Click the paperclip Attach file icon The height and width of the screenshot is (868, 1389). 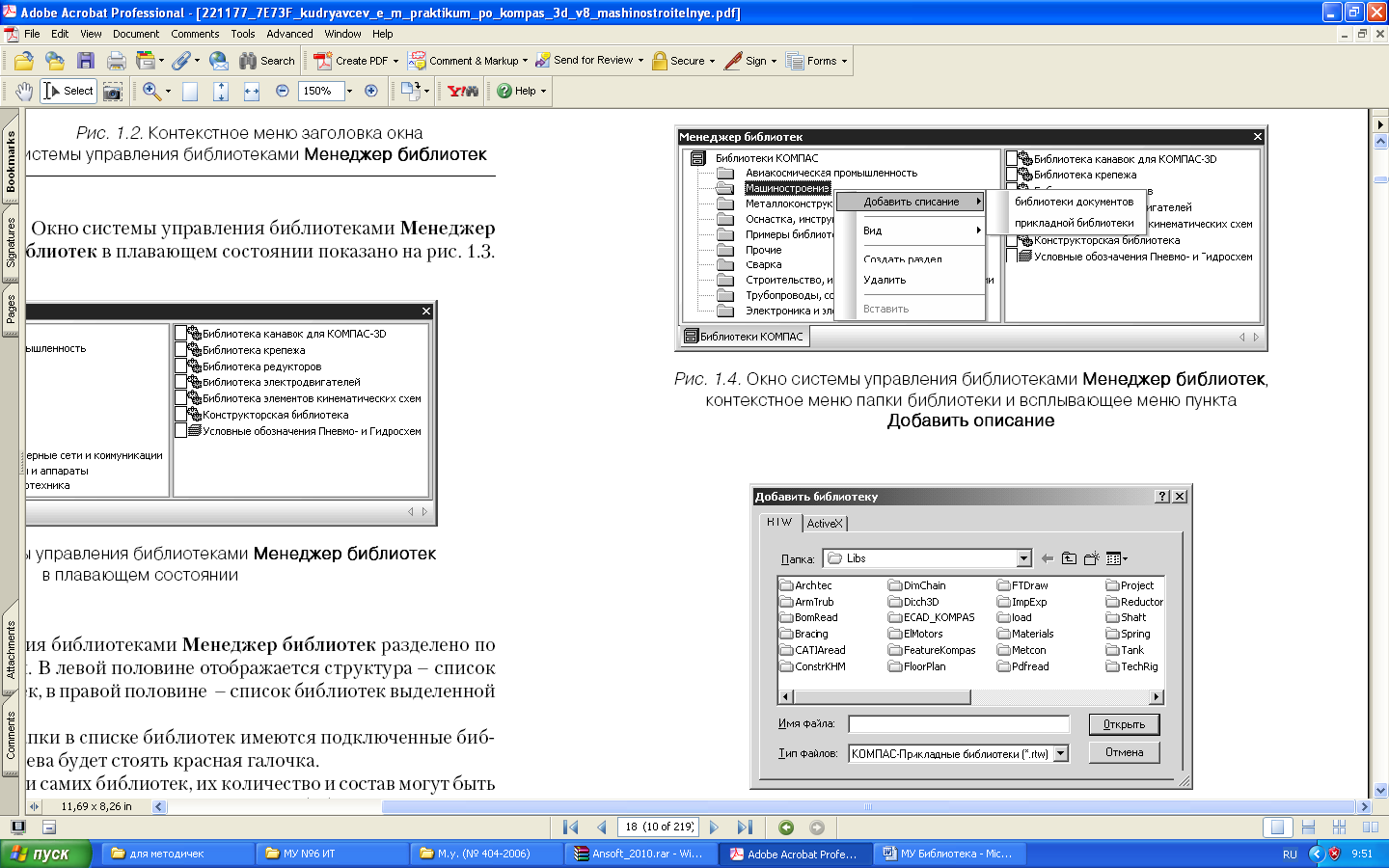(x=182, y=61)
